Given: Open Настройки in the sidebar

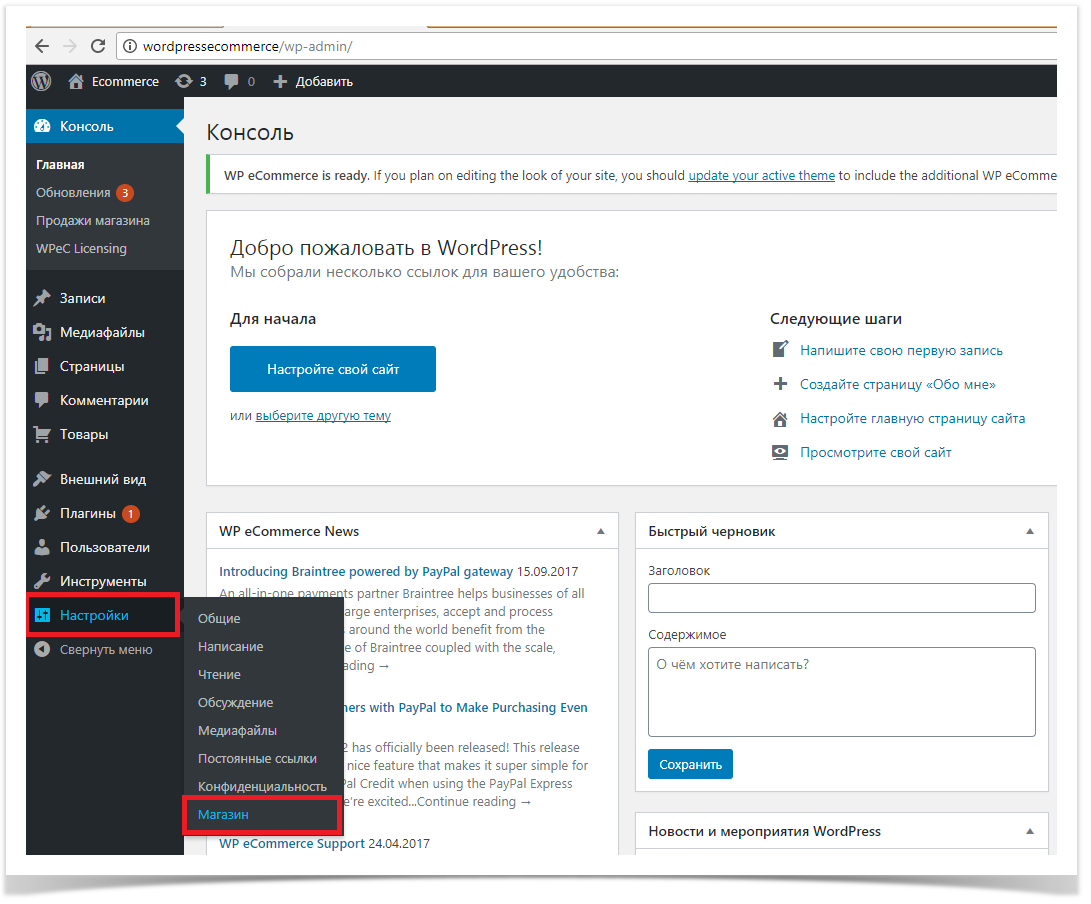Looking at the screenshot, I should (94, 615).
